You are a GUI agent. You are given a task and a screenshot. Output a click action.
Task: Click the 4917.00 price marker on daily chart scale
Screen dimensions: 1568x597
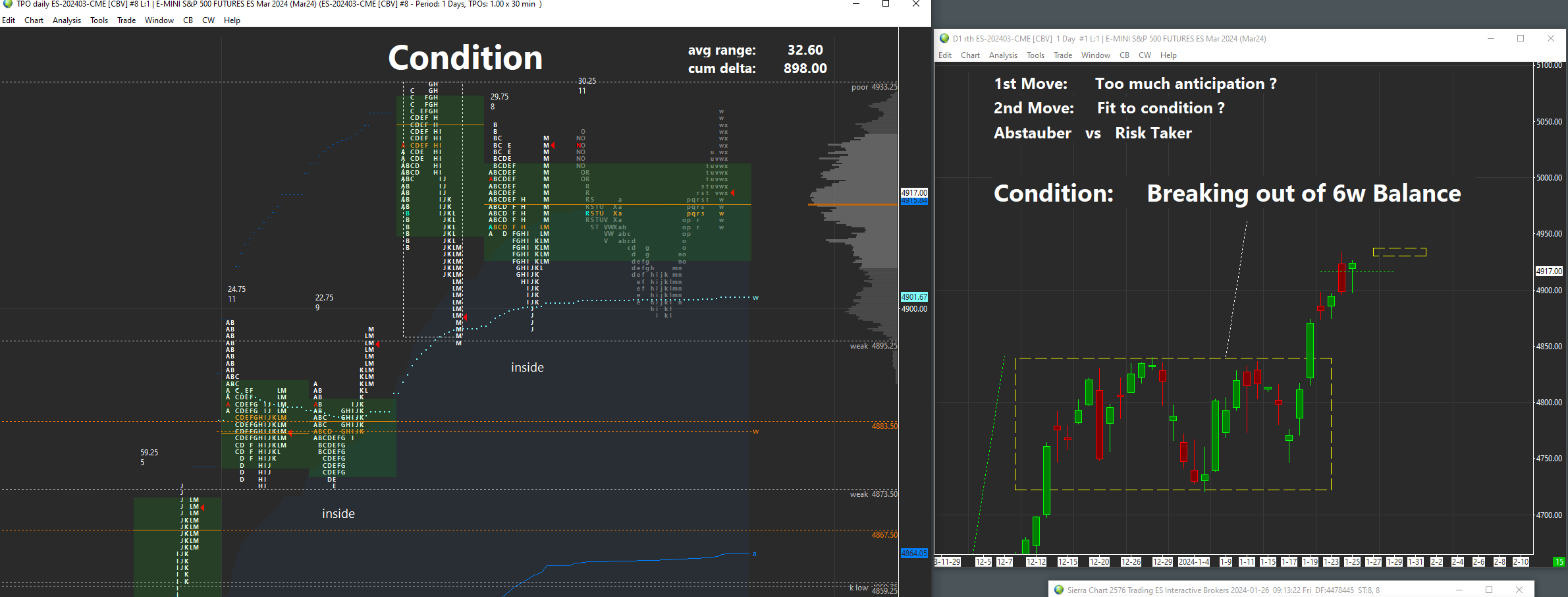click(x=1549, y=271)
